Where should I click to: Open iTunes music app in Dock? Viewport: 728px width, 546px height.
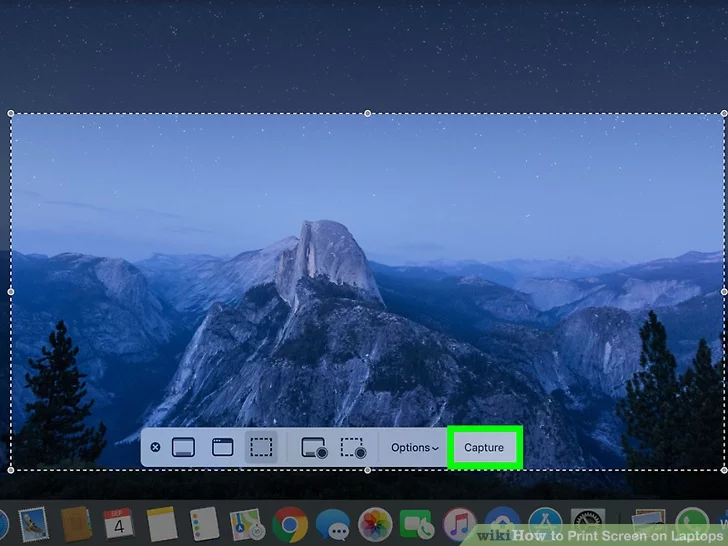(459, 524)
